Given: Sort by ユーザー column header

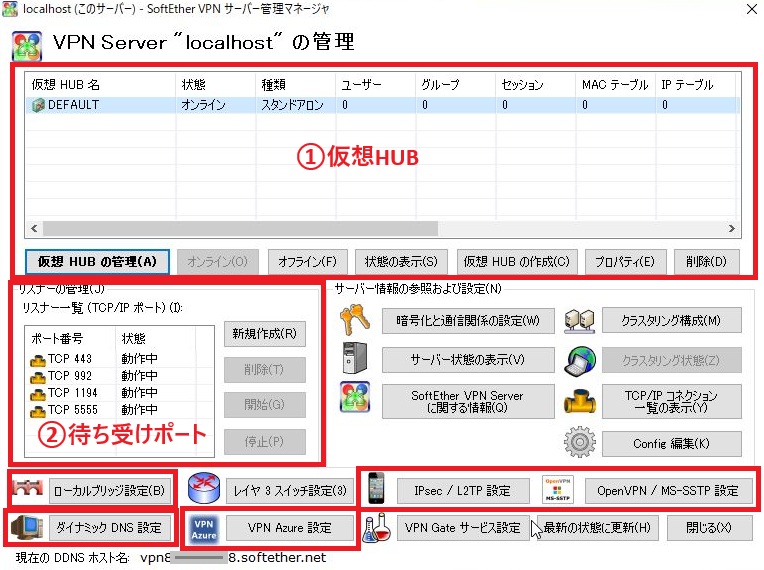Looking at the screenshot, I should click(375, 85).
